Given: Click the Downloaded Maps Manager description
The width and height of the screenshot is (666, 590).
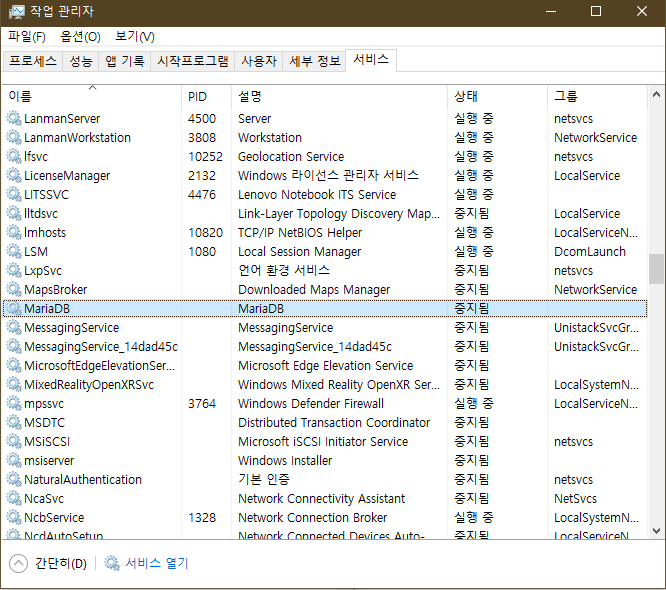Looking at the screenshot, I should point(314,290).
